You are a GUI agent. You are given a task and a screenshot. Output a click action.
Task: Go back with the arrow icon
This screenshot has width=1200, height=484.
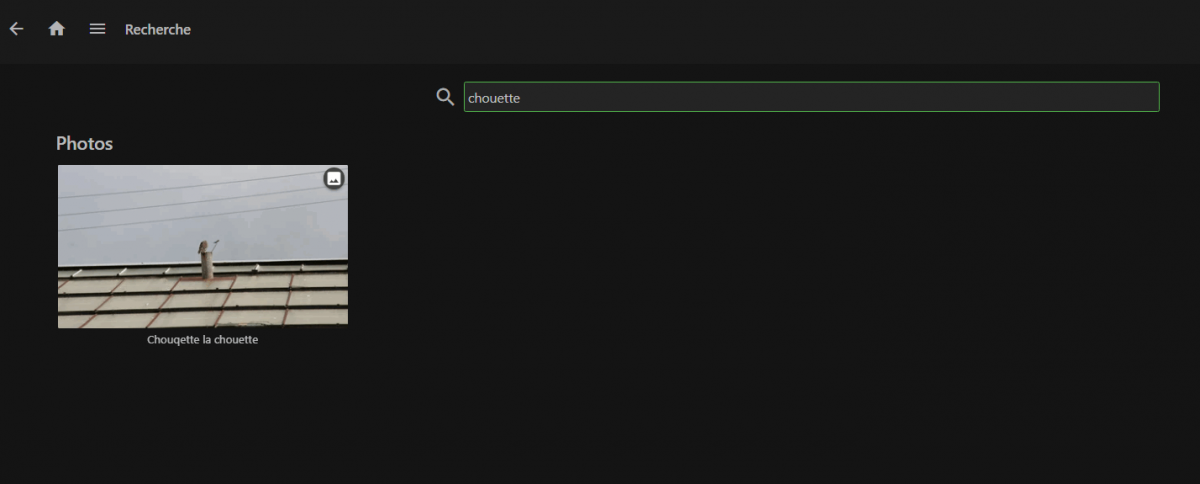pyautogui.click(x=16, y=29)
